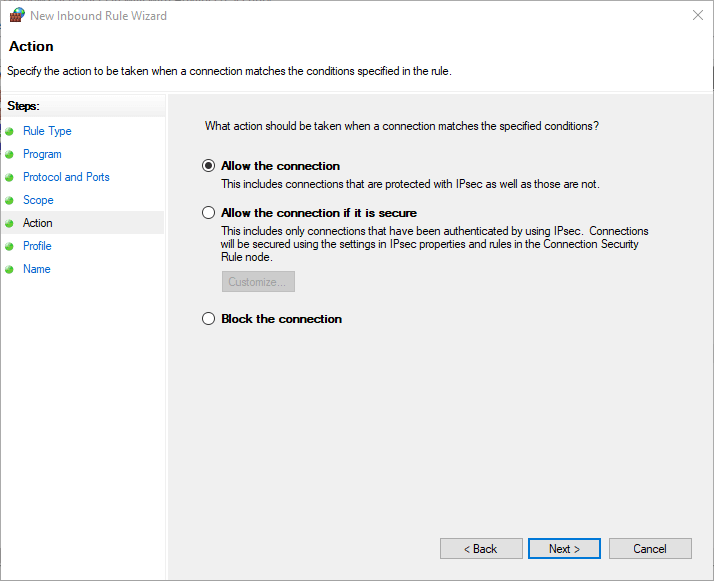
Task: Click the green bullet beside Action step
Action: click(11, 223)
